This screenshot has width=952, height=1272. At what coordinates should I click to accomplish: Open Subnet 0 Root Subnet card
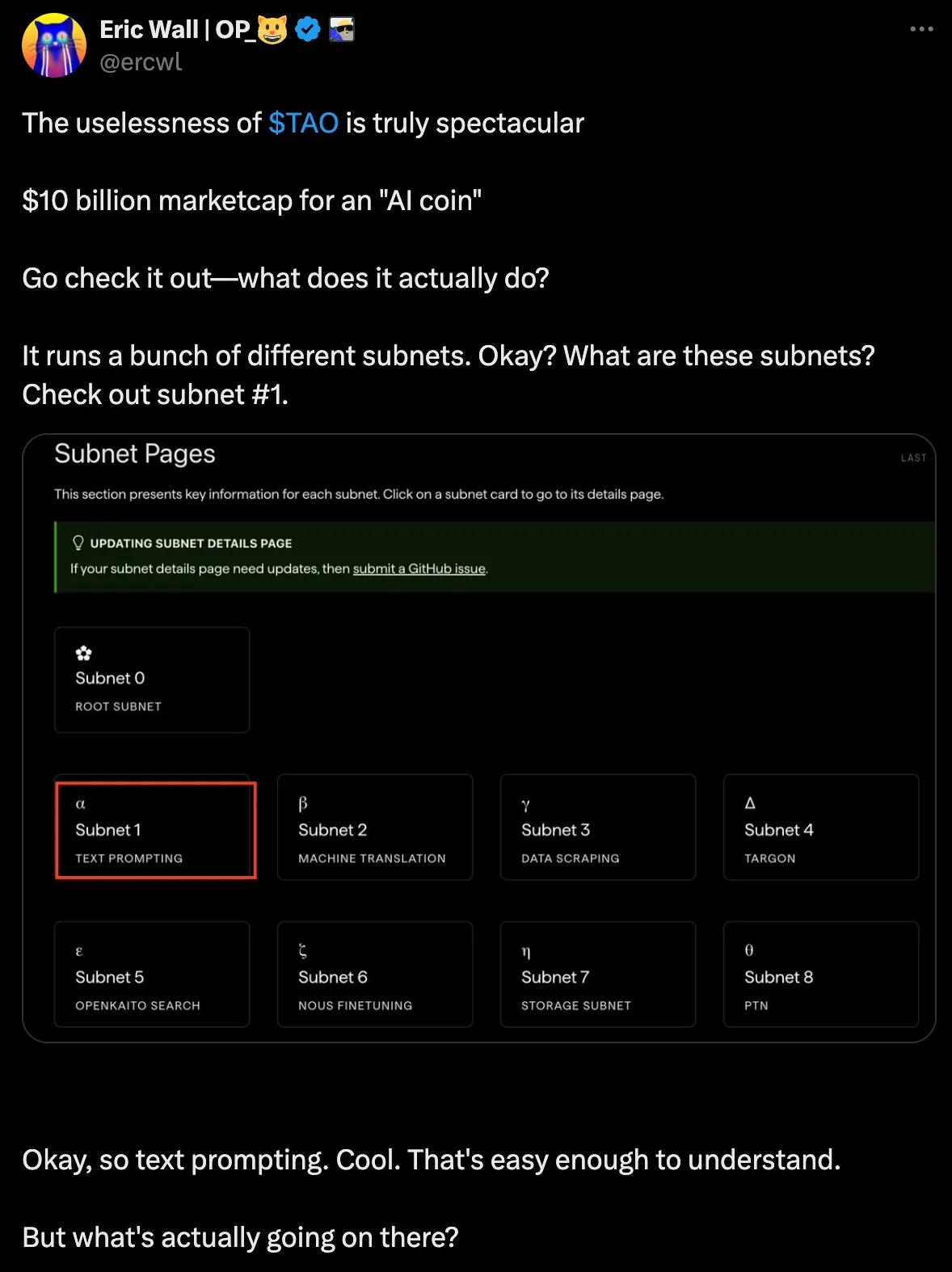(152, 680)
